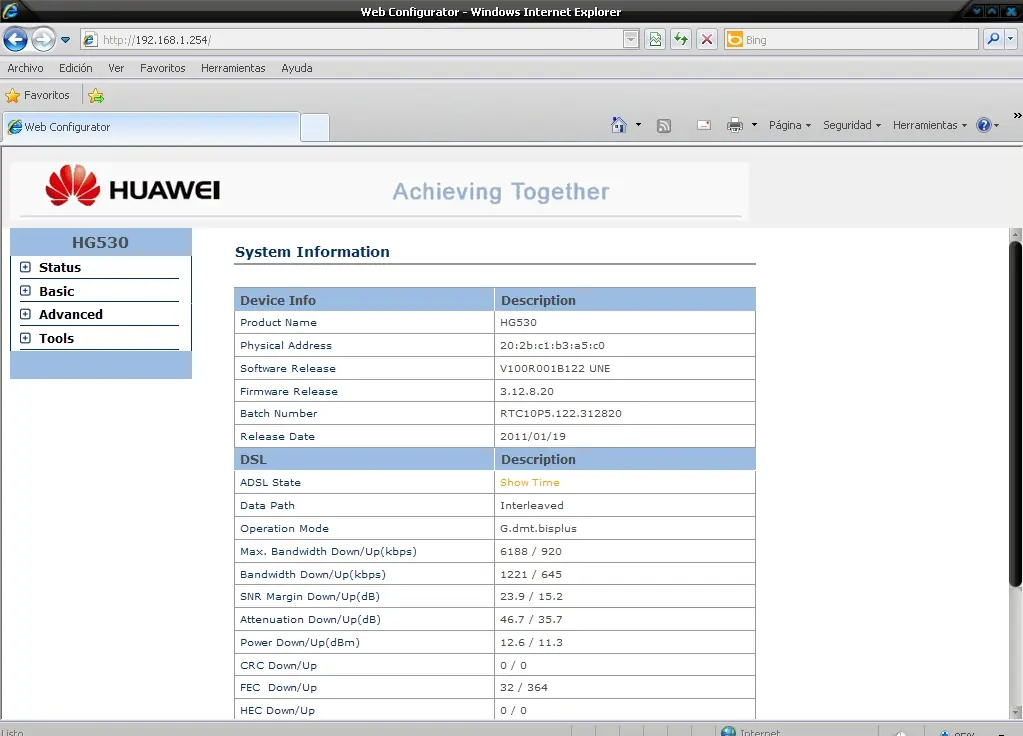Viewport: 1023px width, 736px height.
Task: Expand the Status section in sidebar
Action: coord(26,267)
